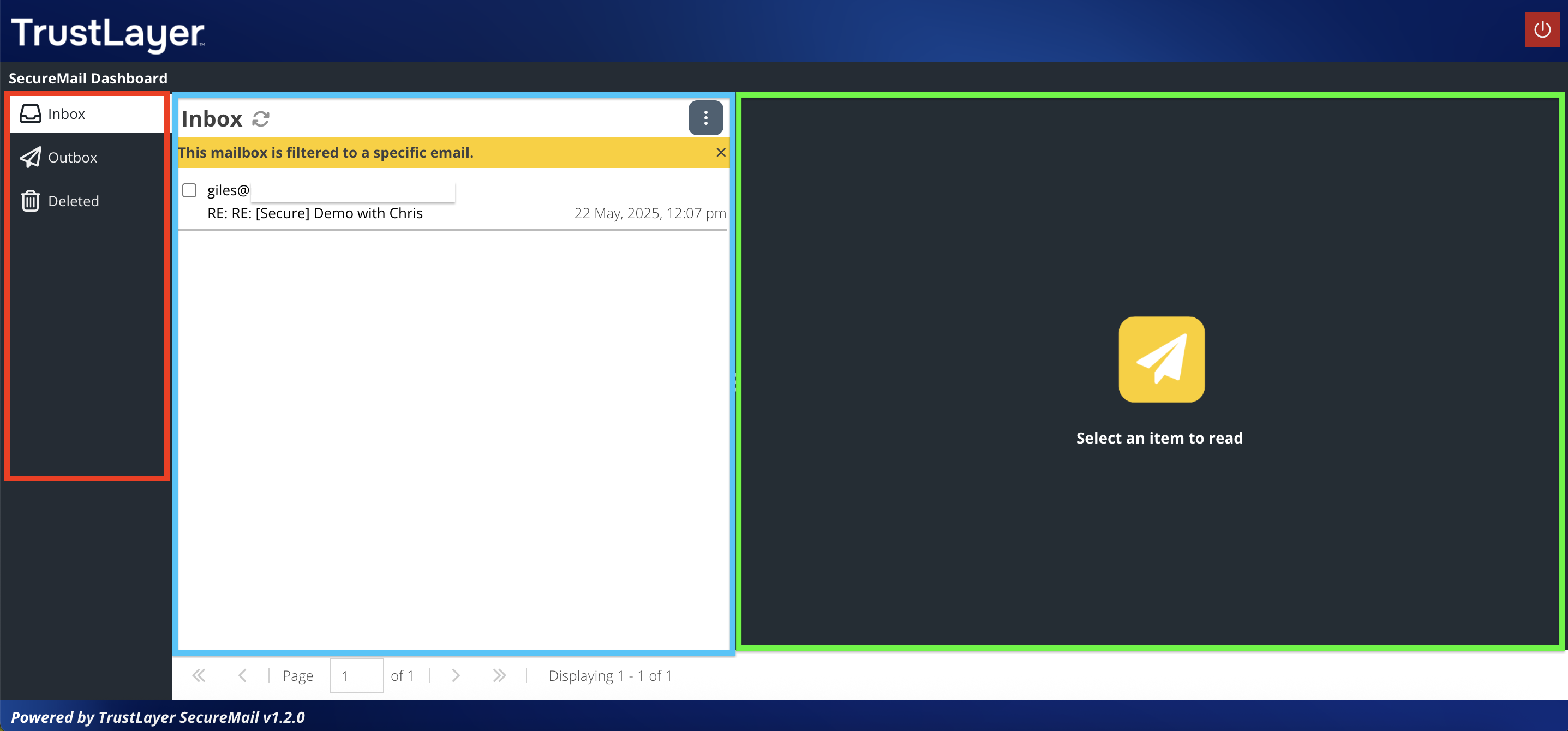Click the Inbox tray icon in sidebar
The height and width of the screenshot is (731, 1568).
tap(31, 114)
